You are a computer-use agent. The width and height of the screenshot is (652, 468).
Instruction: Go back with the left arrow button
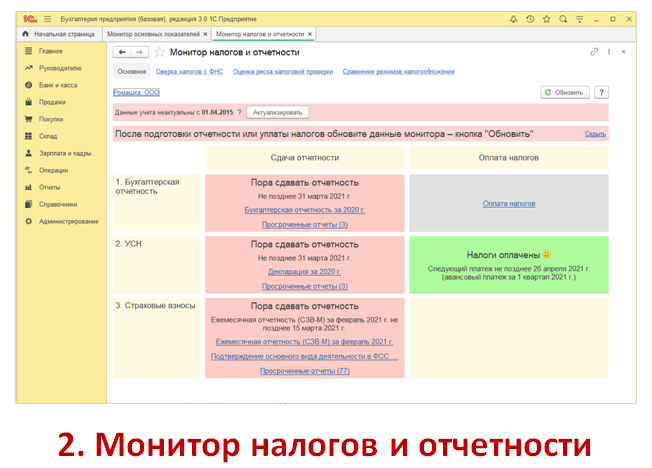click(122, 52)
